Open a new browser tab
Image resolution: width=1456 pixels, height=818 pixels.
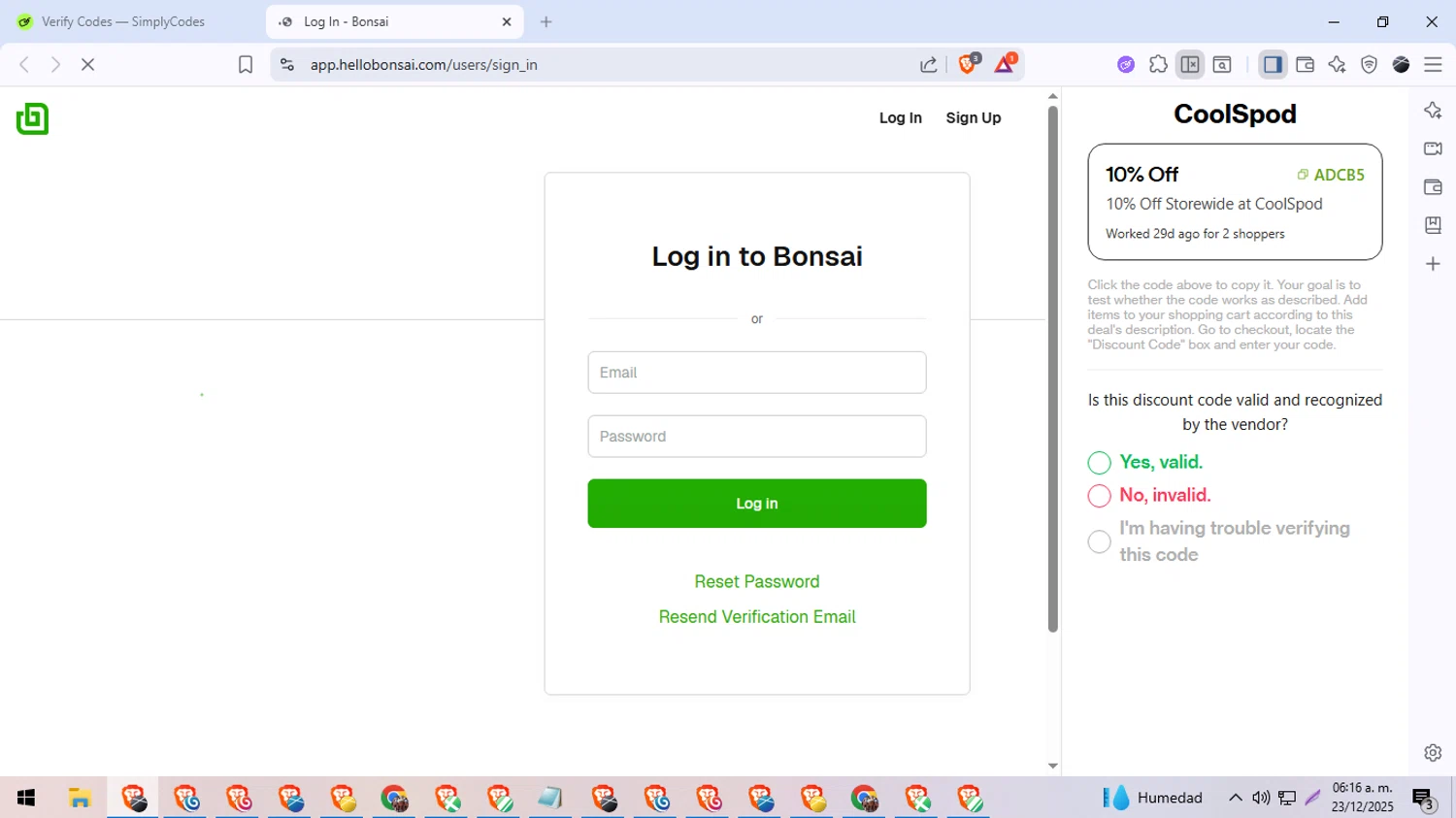click(x=546, y=21)
